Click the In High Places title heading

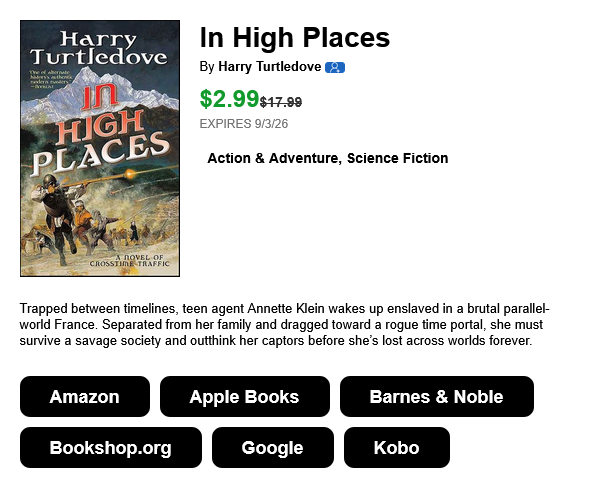tap(295, 38)
